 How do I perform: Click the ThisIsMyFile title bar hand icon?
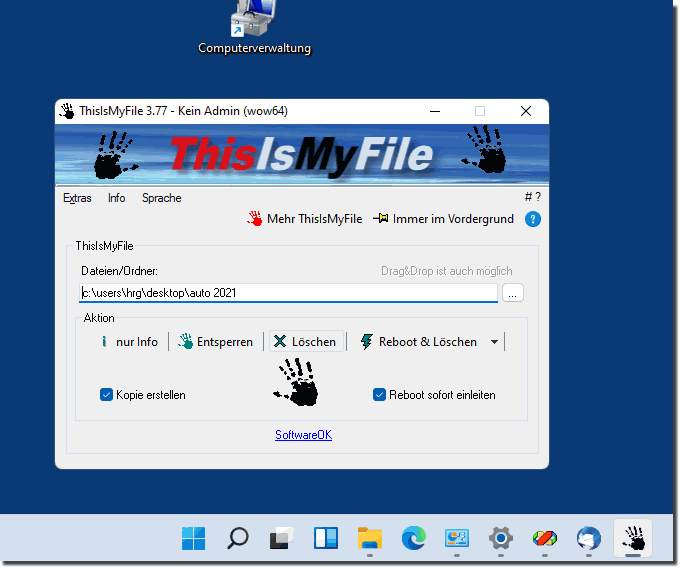click(x=67, y=111)
